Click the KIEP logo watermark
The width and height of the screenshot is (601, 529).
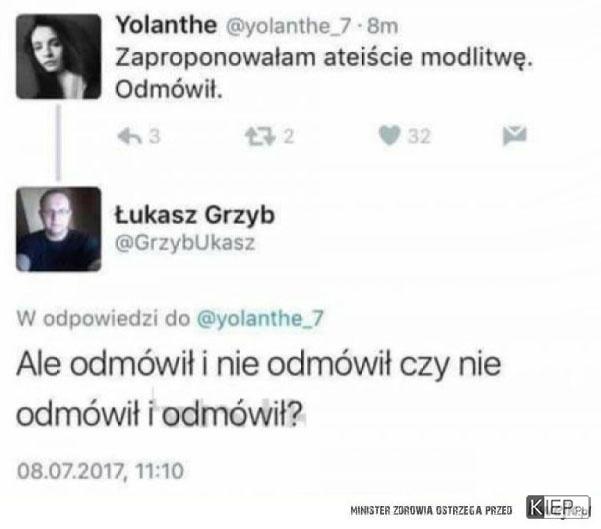(x=558, y=507)
